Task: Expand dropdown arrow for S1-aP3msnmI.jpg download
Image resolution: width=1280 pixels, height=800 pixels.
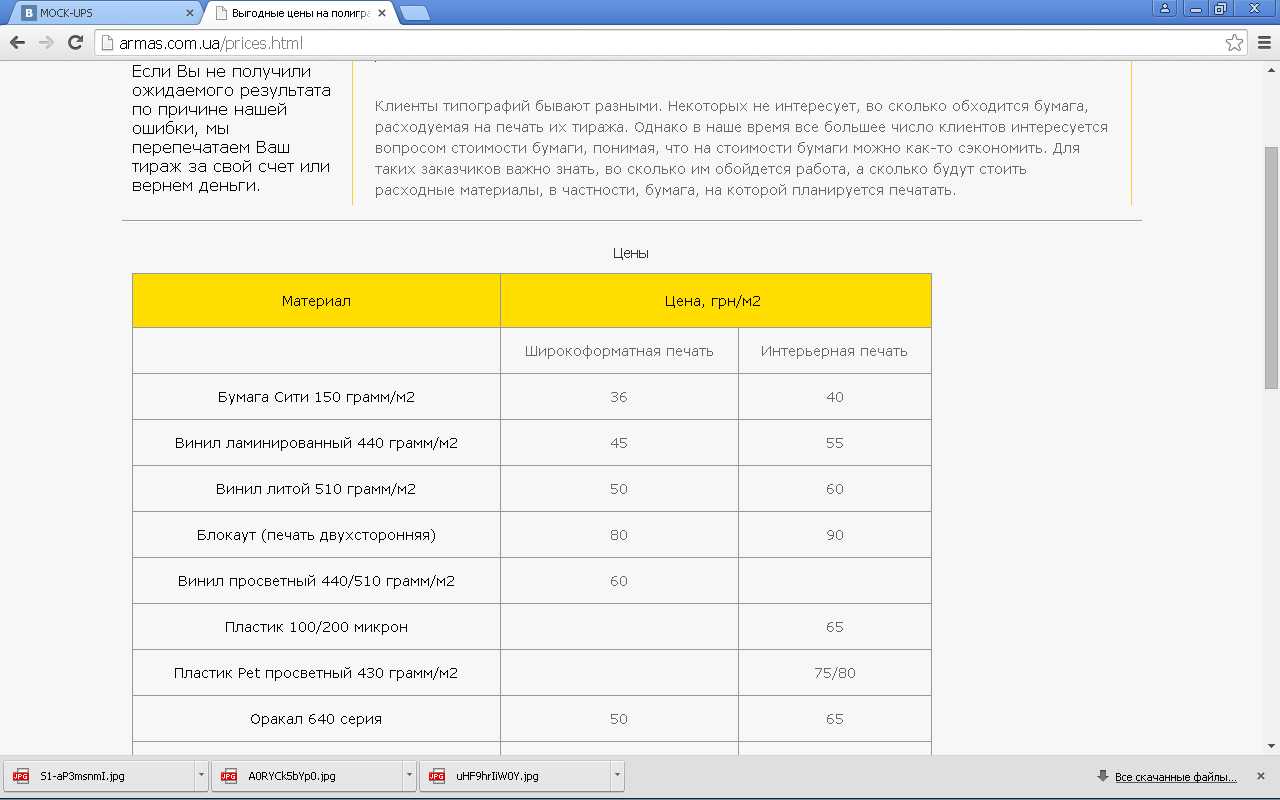Action: (x=201, y=776)
